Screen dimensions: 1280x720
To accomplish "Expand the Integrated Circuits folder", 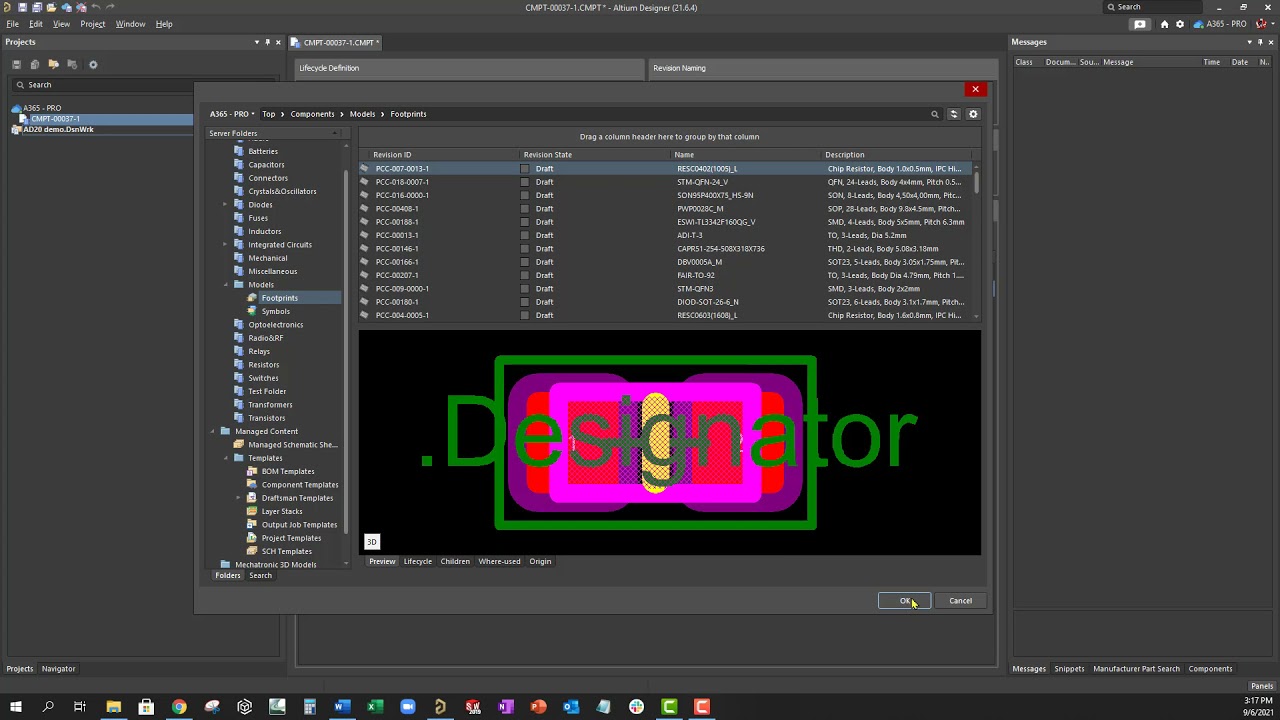I will (226, 245).
